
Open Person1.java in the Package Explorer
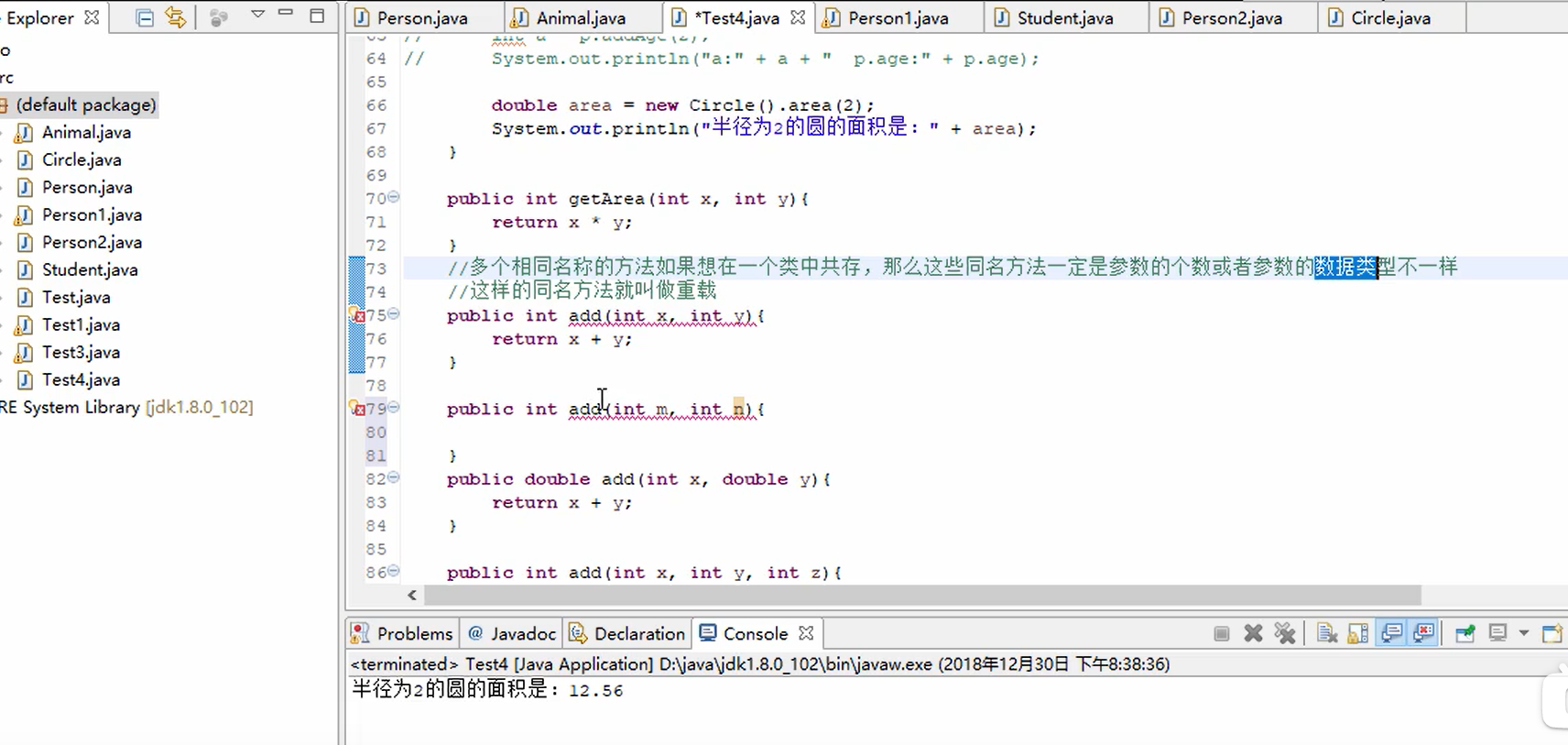(92, 214)
